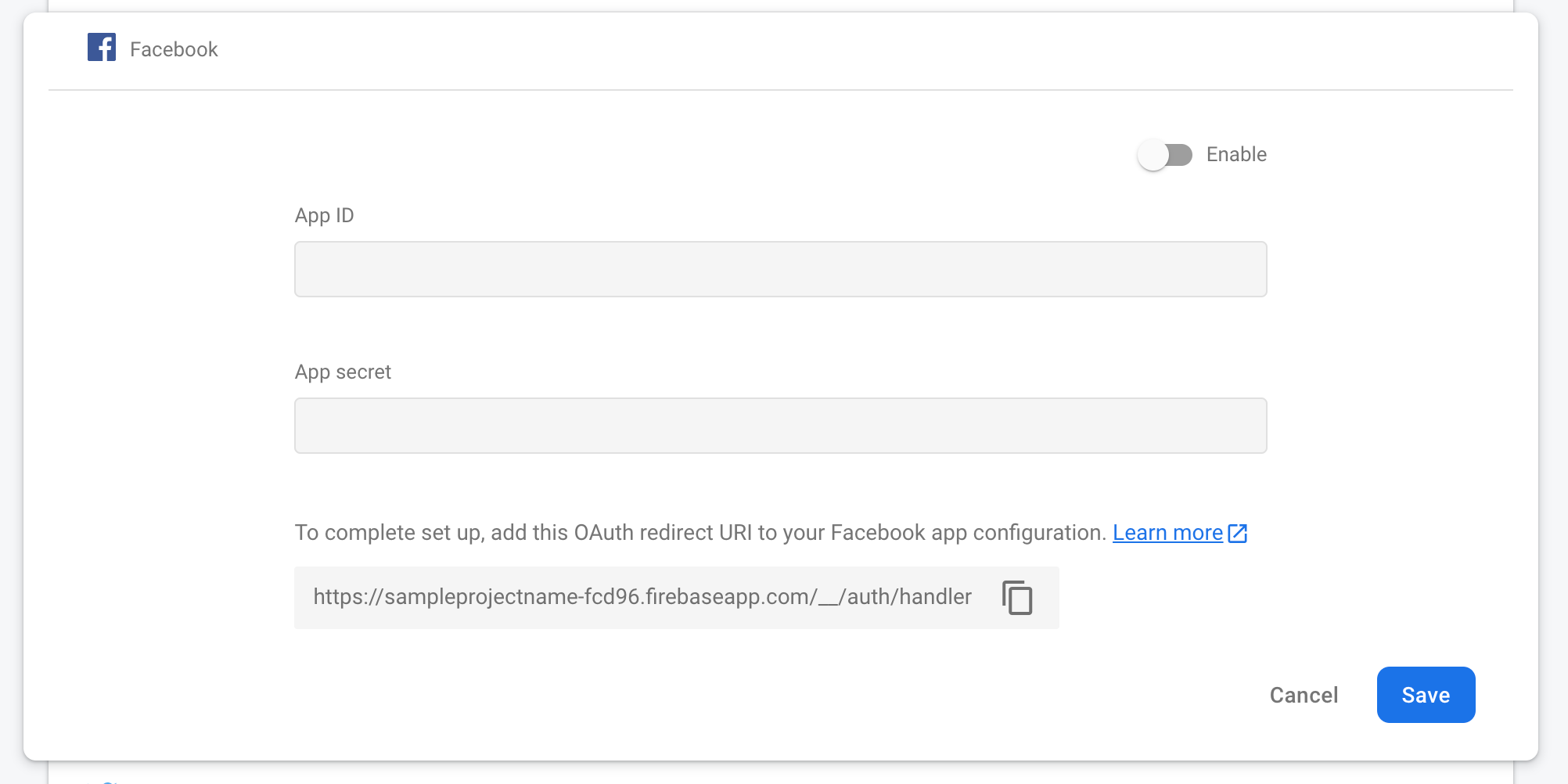Enable the Facebook sign-in provider toggle
Image resolution: width=1568 pixels, height=784 pixels.
point(1166,154)
